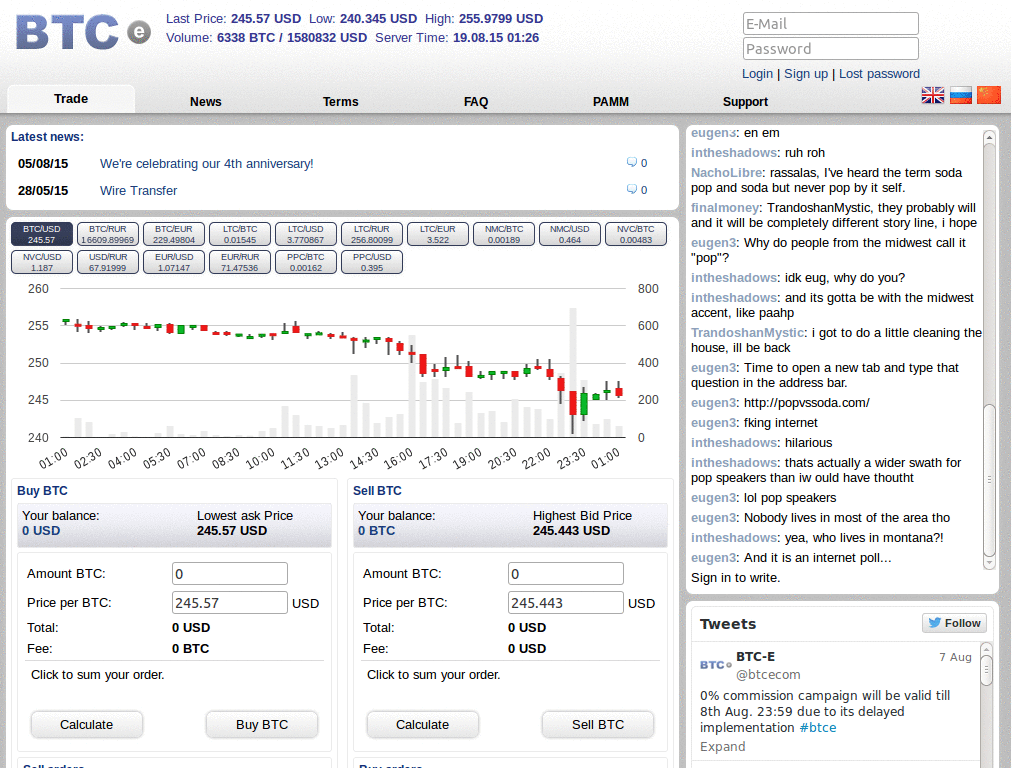This screenshot has width=1024, height=768.
Task: Click Lowest ask price 245.57 USD
Action: [x=232, y=531]
